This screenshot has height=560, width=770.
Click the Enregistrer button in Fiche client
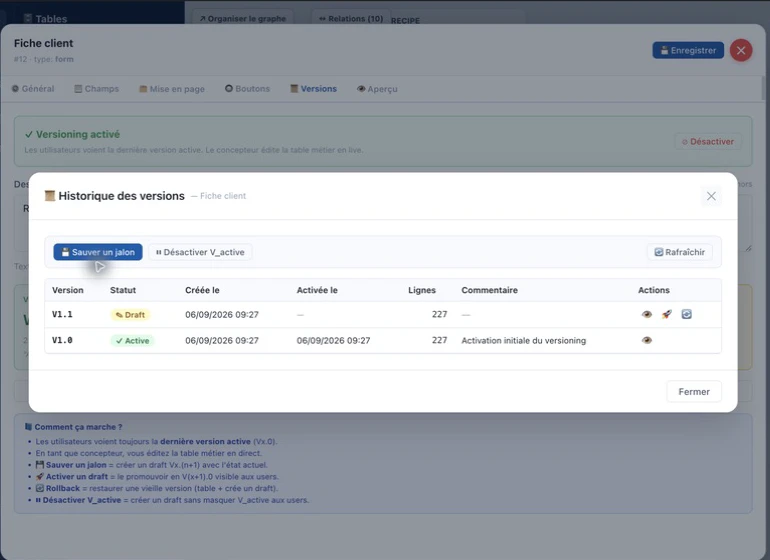688,50
